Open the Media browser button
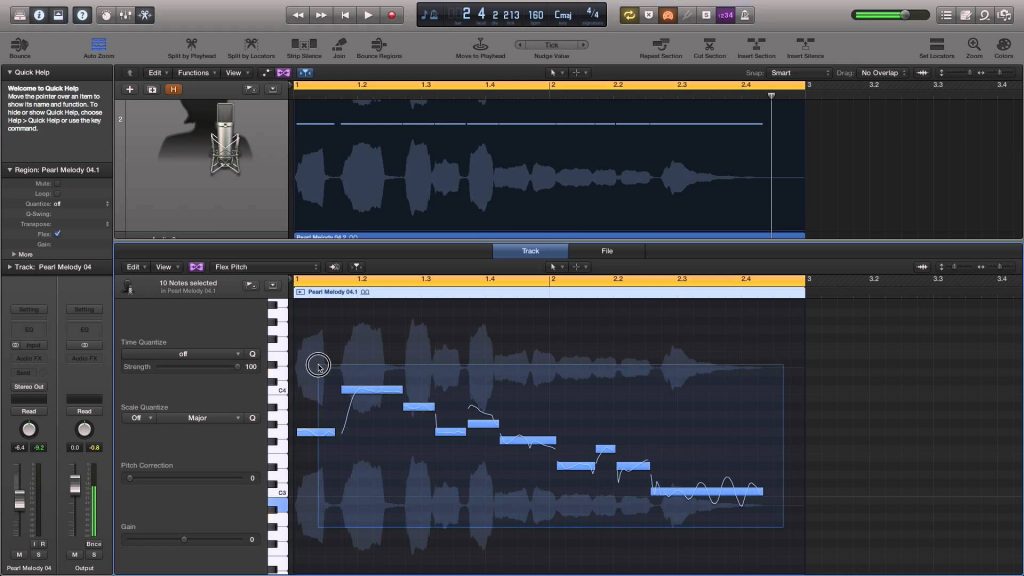This screenshot has width=1024, height=576. pos(1004,14)
